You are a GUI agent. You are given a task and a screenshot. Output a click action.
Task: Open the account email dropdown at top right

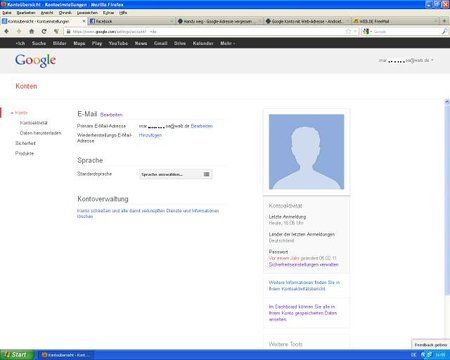406,60
